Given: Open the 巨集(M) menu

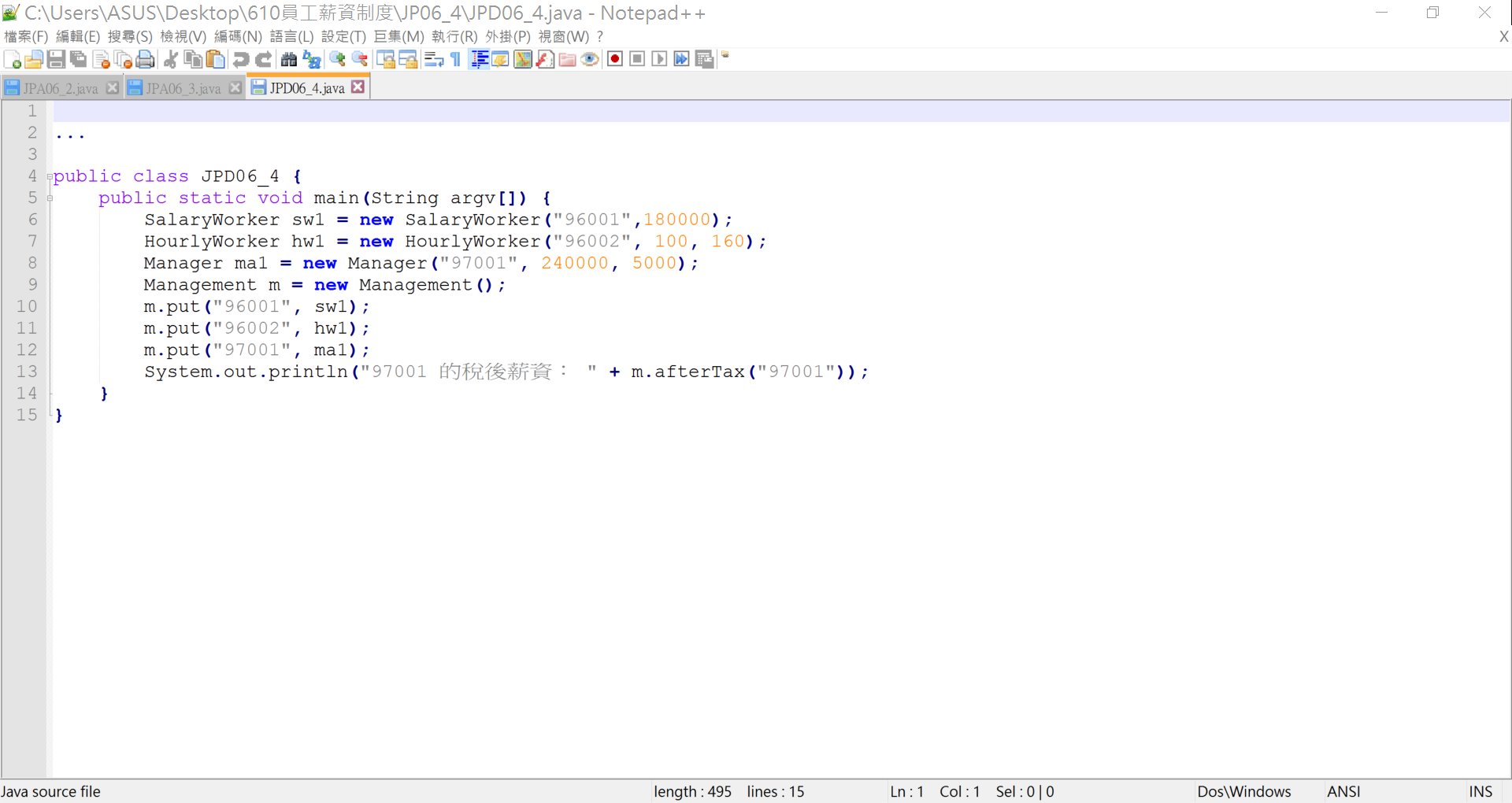Looking at the screenshot, I should click(x=398, y=36).
